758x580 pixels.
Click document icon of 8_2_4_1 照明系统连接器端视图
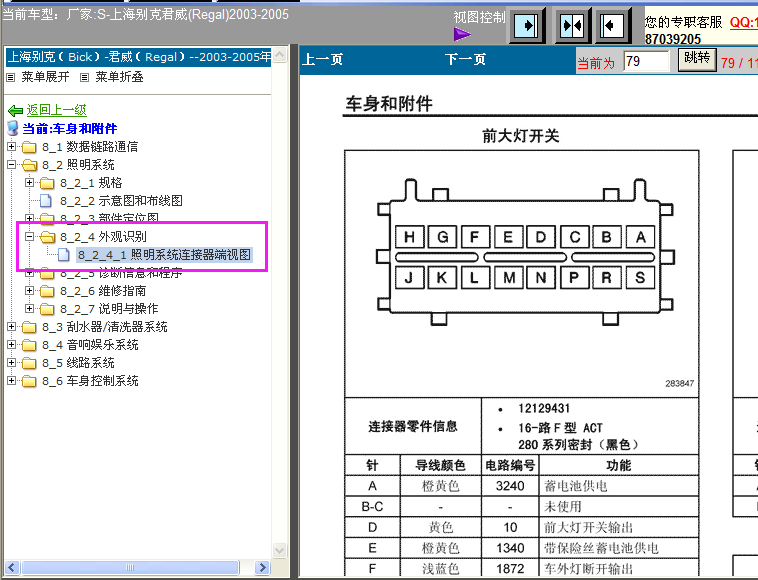click(63, 254)
